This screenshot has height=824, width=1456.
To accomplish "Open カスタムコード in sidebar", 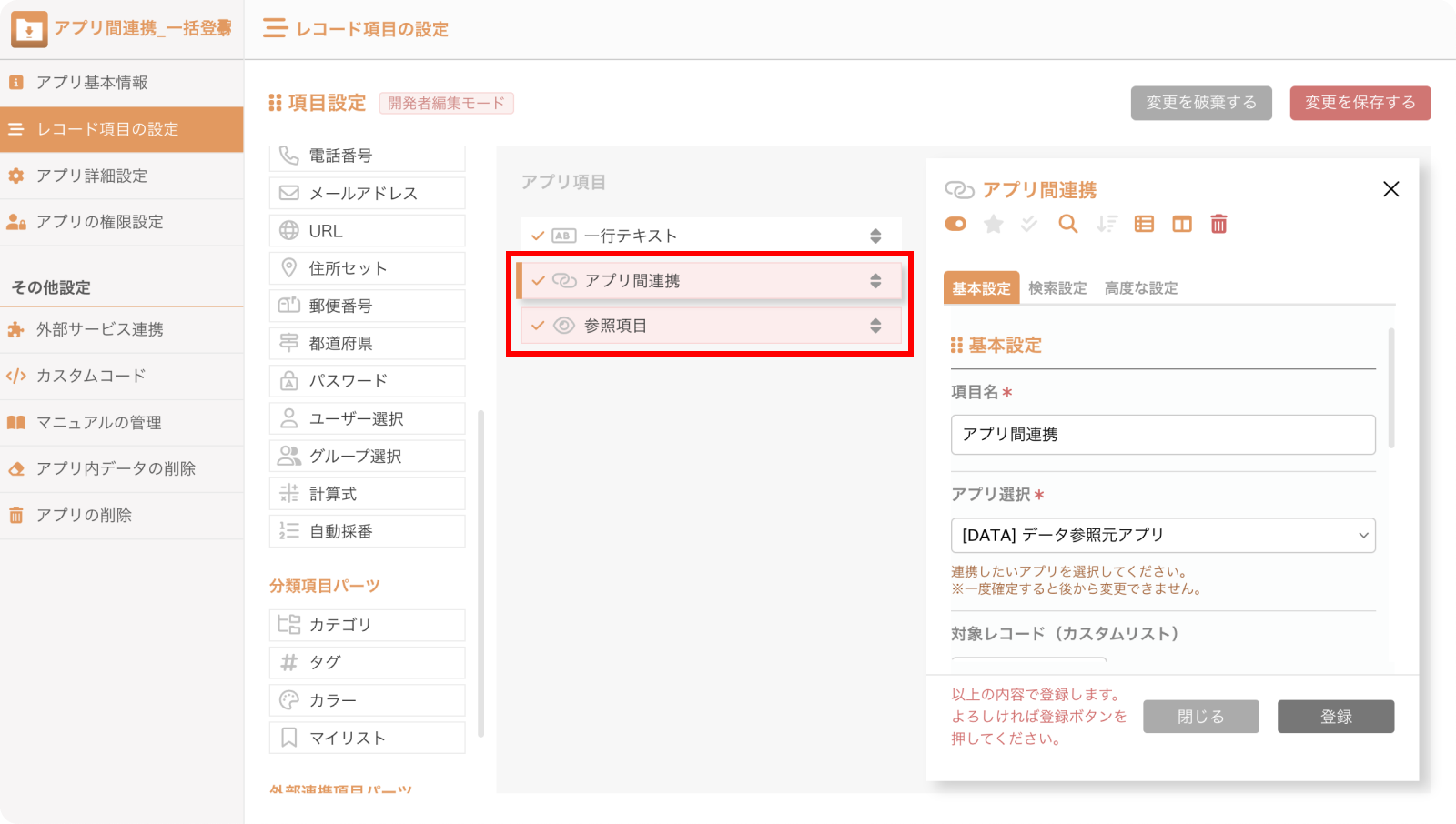I will click(x=122, y=376).
